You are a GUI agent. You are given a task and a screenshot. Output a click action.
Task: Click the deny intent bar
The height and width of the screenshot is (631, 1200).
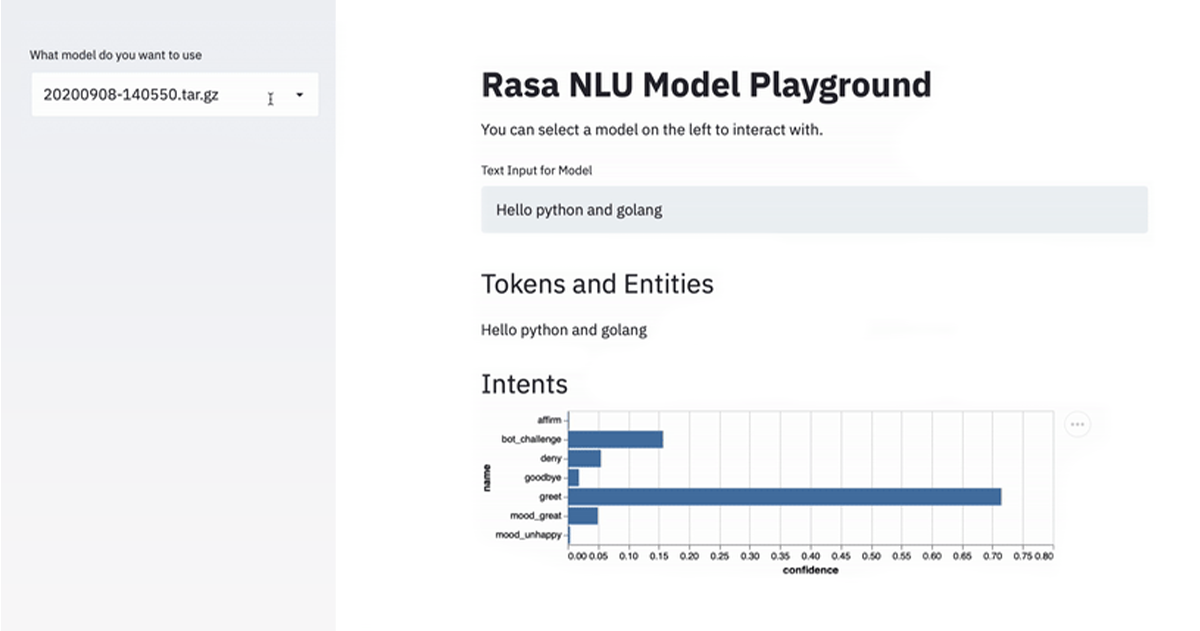click(584, 458)
